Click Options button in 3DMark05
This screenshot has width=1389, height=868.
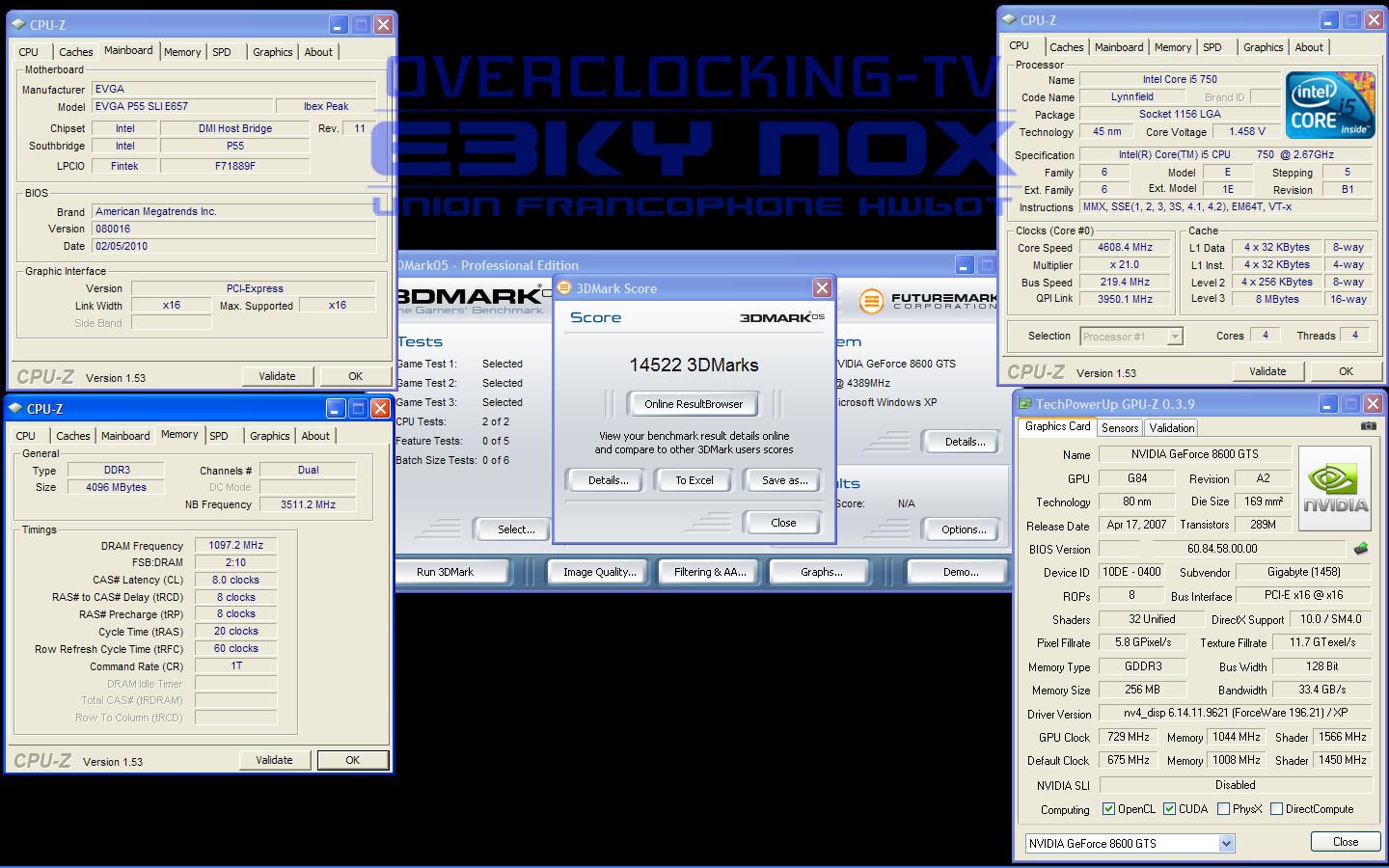pos(964,529)
